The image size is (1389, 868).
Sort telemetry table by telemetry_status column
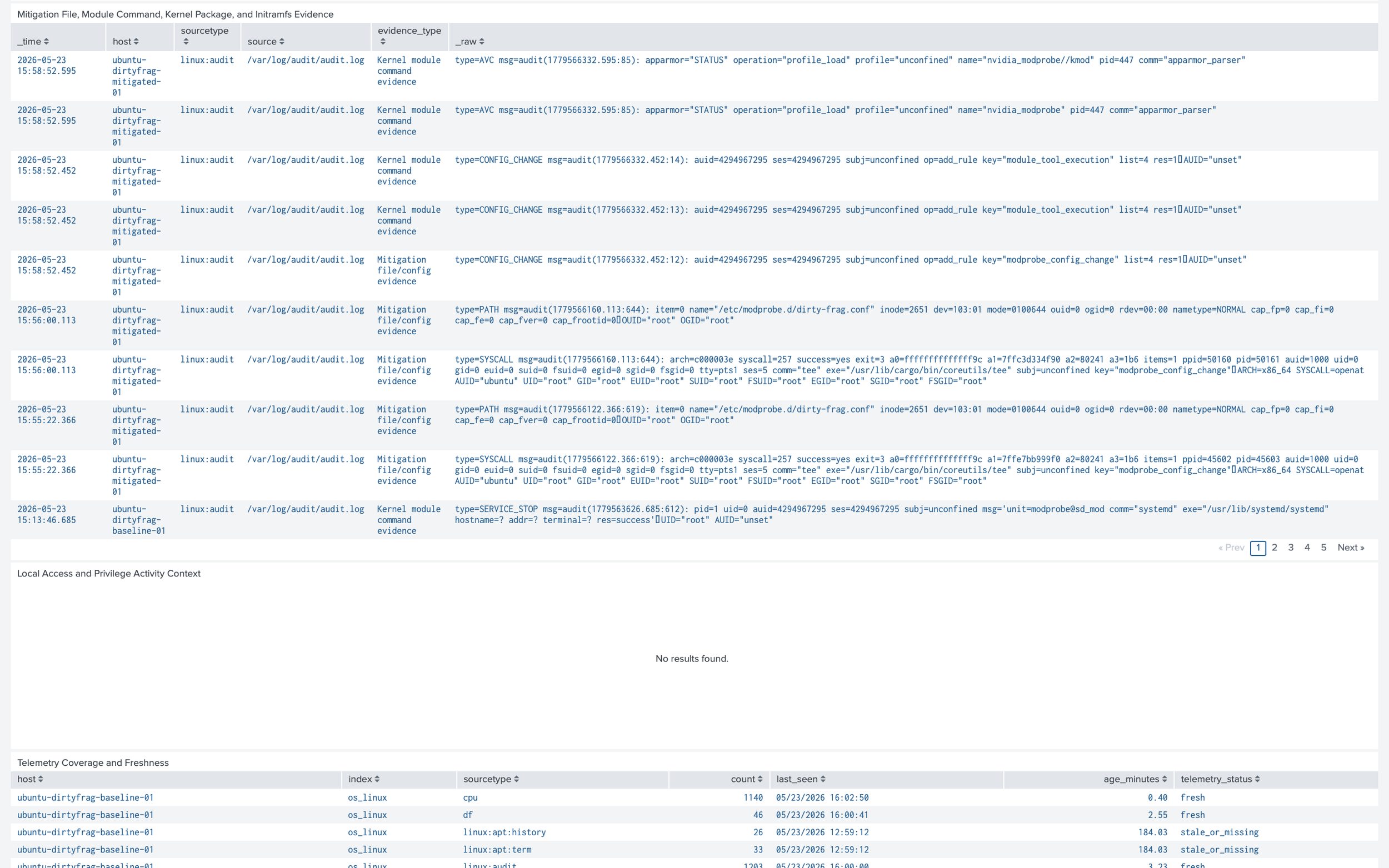click(1220, 779)
